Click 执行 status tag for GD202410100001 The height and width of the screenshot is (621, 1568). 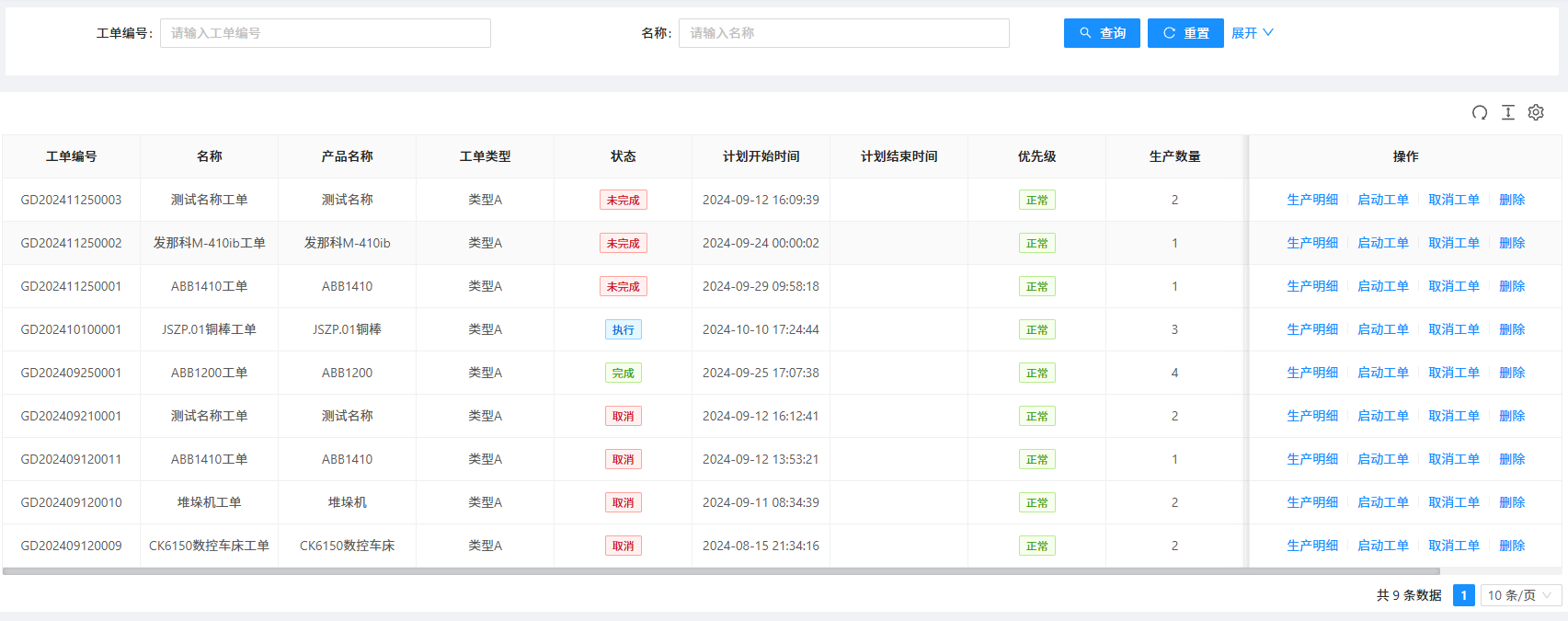[x=624, y=329]
